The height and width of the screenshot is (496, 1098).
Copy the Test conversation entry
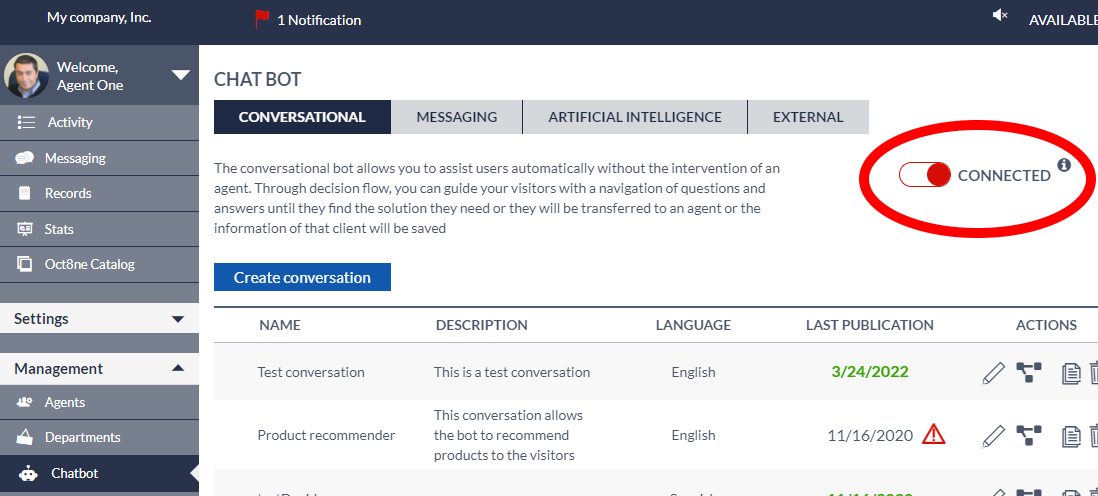[x=1071, y=374]
